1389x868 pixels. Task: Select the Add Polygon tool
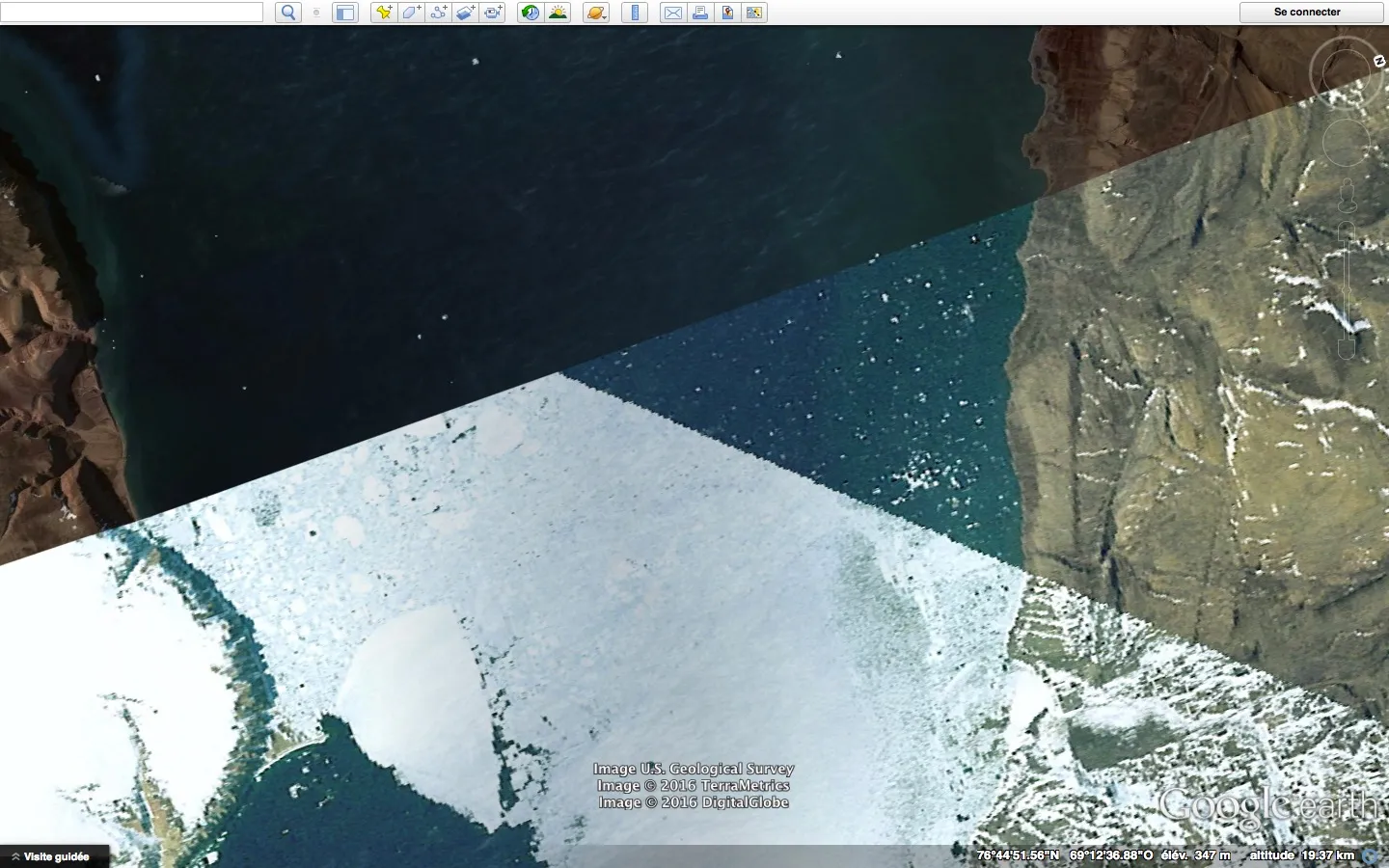pos(411,13)
